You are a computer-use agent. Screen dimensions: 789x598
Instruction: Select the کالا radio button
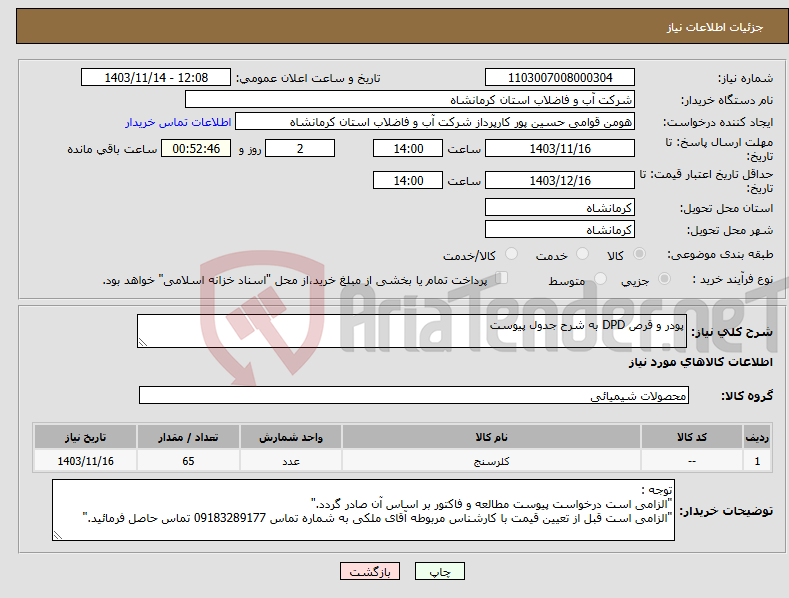click(x=640, y=254)
